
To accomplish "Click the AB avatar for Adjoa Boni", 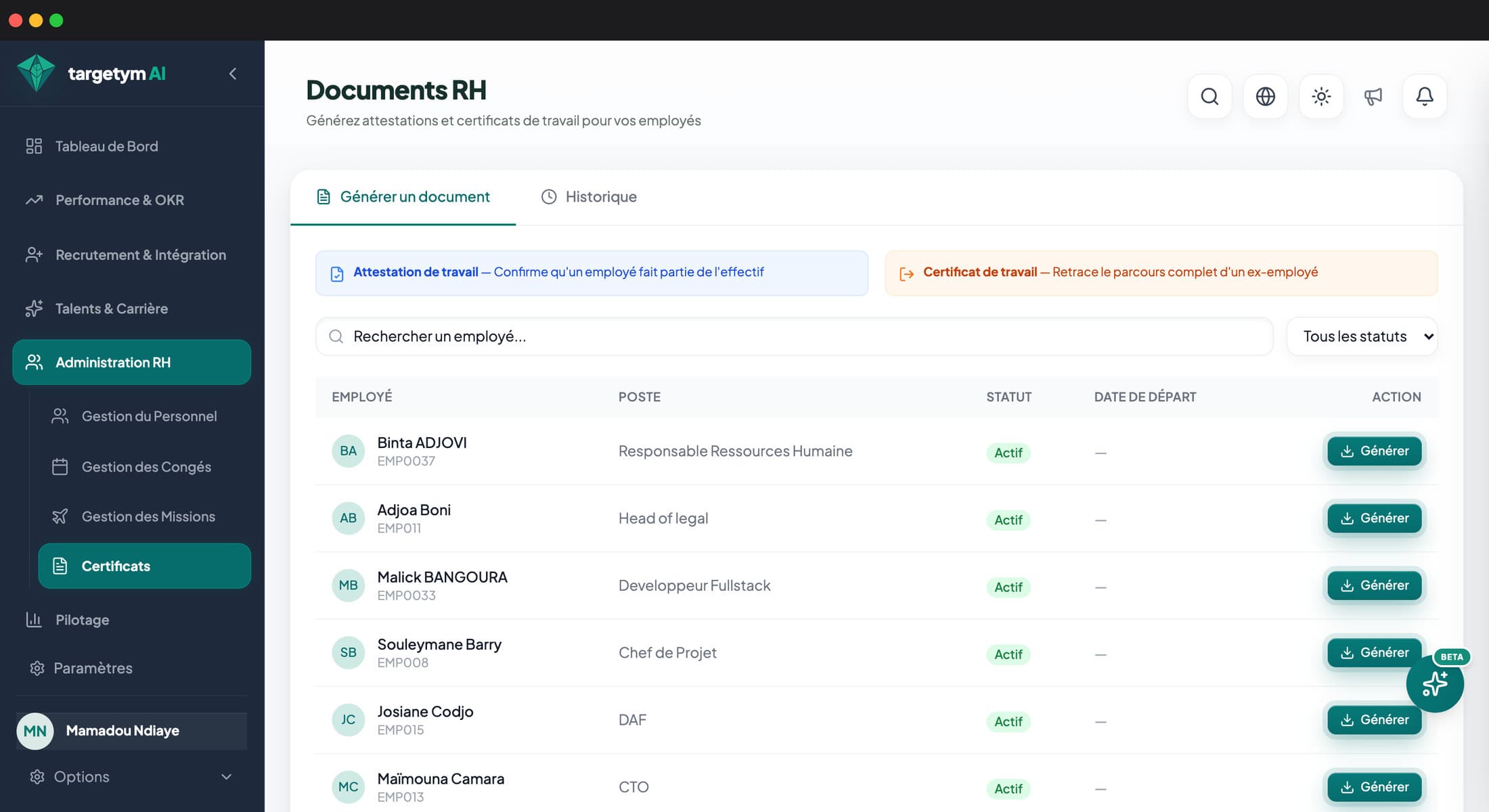I will (348, 518).
